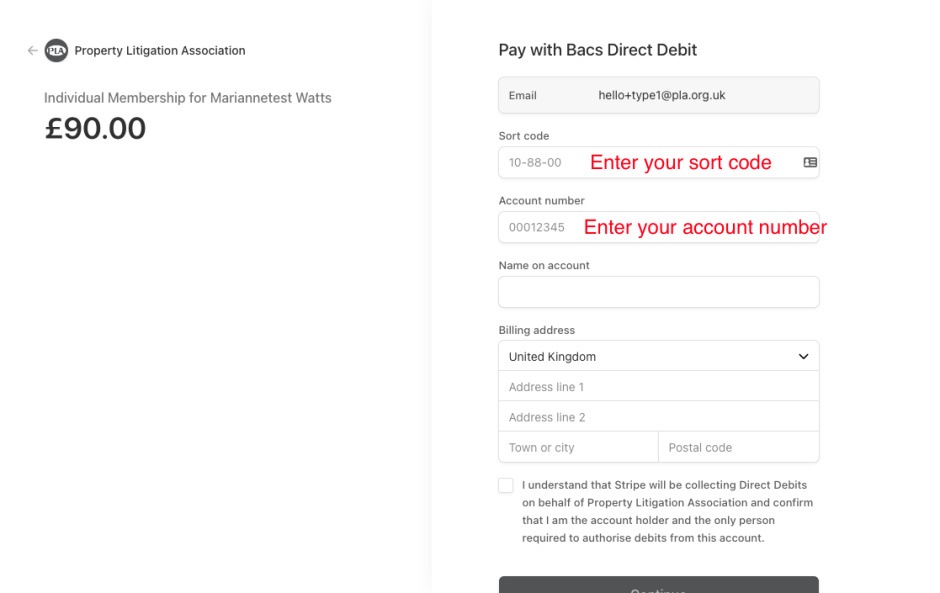Click the Address line 2 field
The height and width of the screenshot is (593, 940).
(659, 417)
